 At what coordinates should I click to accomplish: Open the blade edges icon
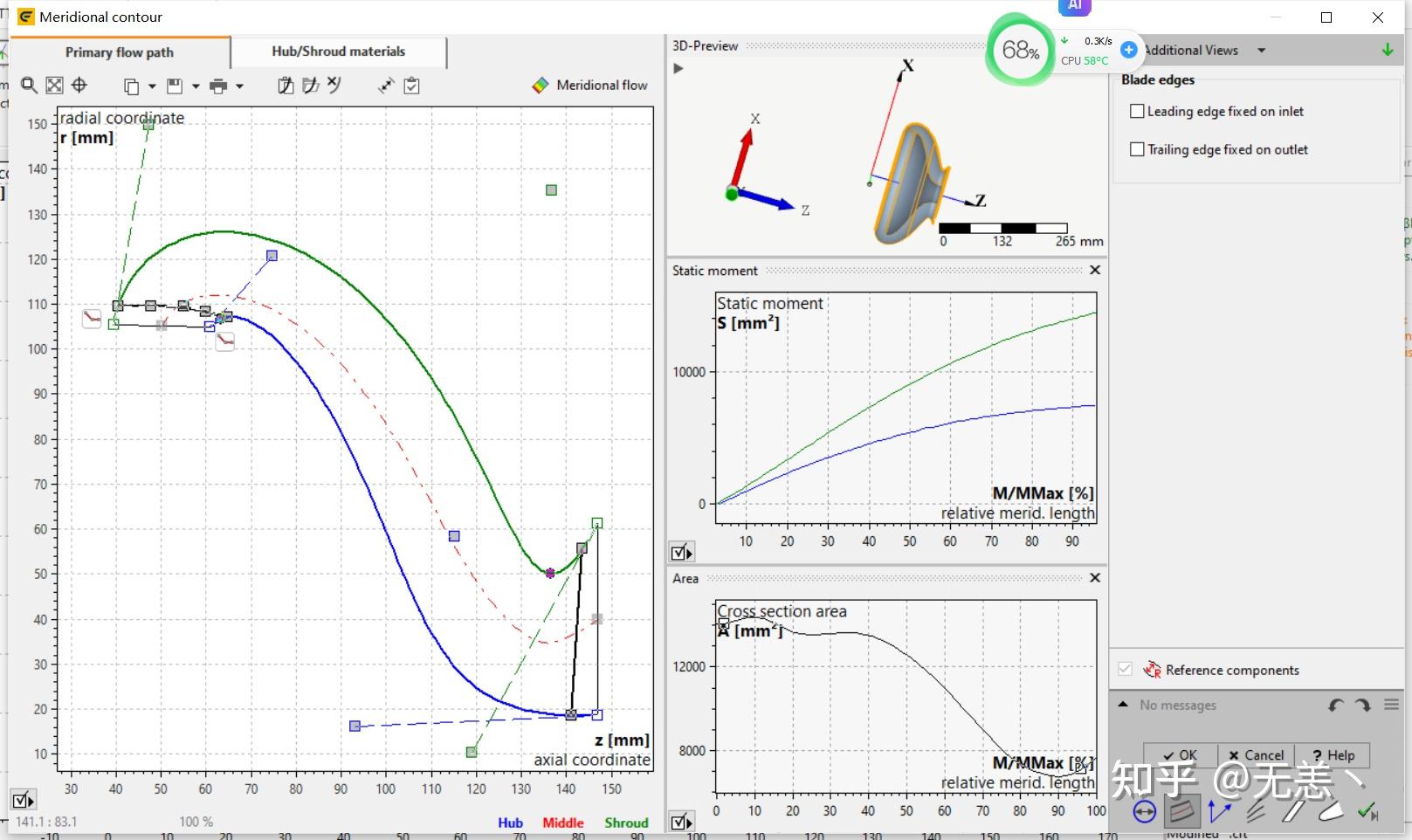coord(1330,812)
